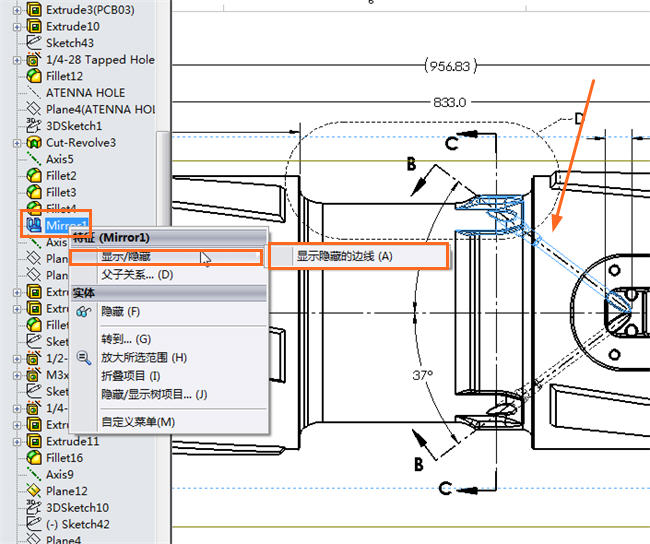Click the Plane12 plane icon

pos(34,491)
